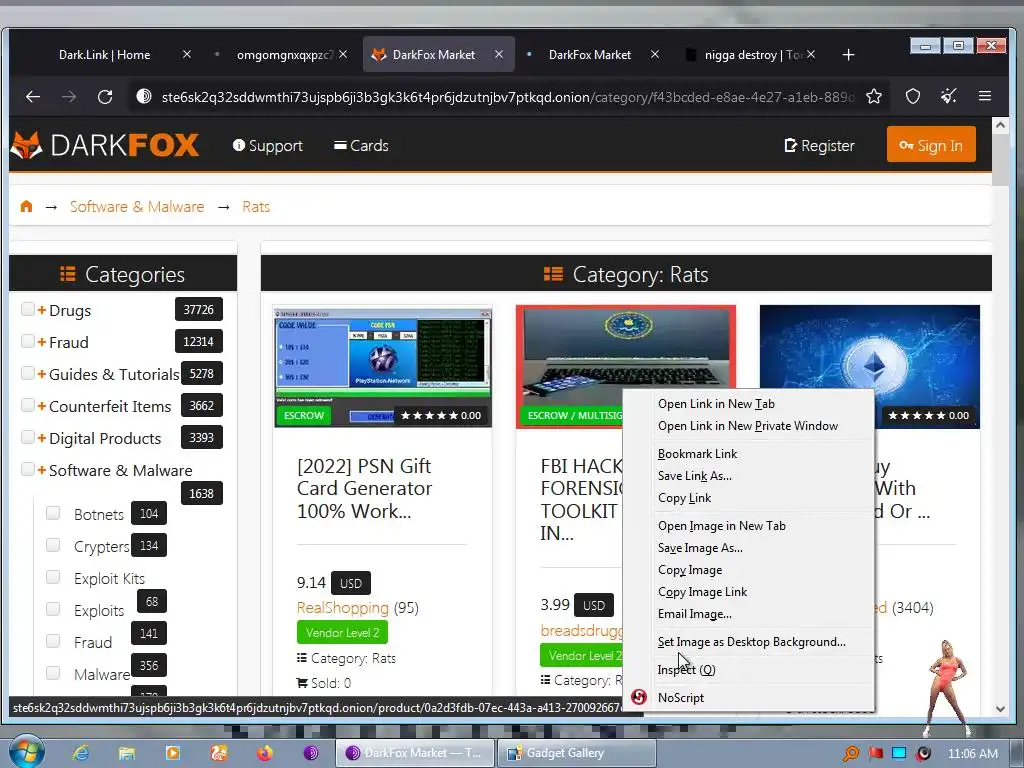1024x768 pixels.
Task: Expand Guides & Tutorials plus sign
Action: (42, 374)
